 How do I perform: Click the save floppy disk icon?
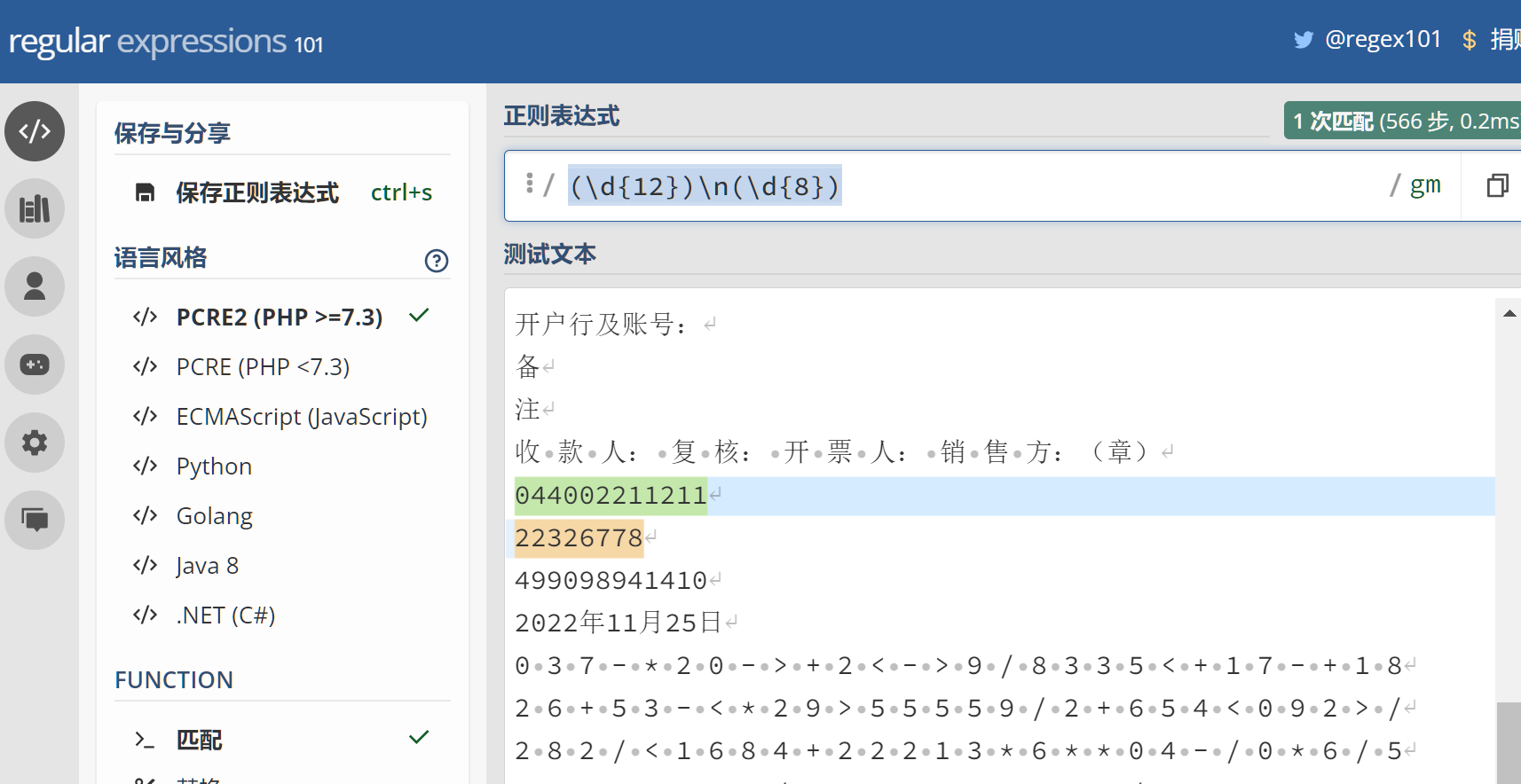point(145,192)
